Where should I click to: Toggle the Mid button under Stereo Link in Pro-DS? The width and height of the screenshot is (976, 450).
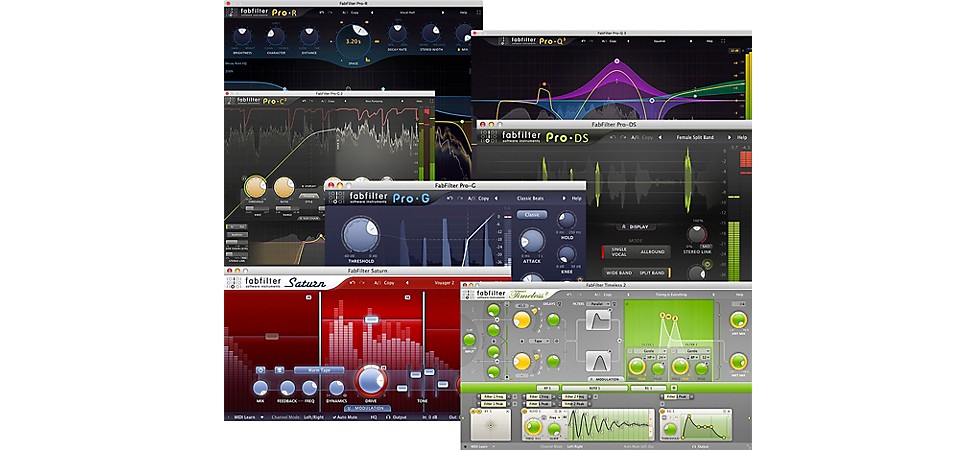tap(706, 246)
